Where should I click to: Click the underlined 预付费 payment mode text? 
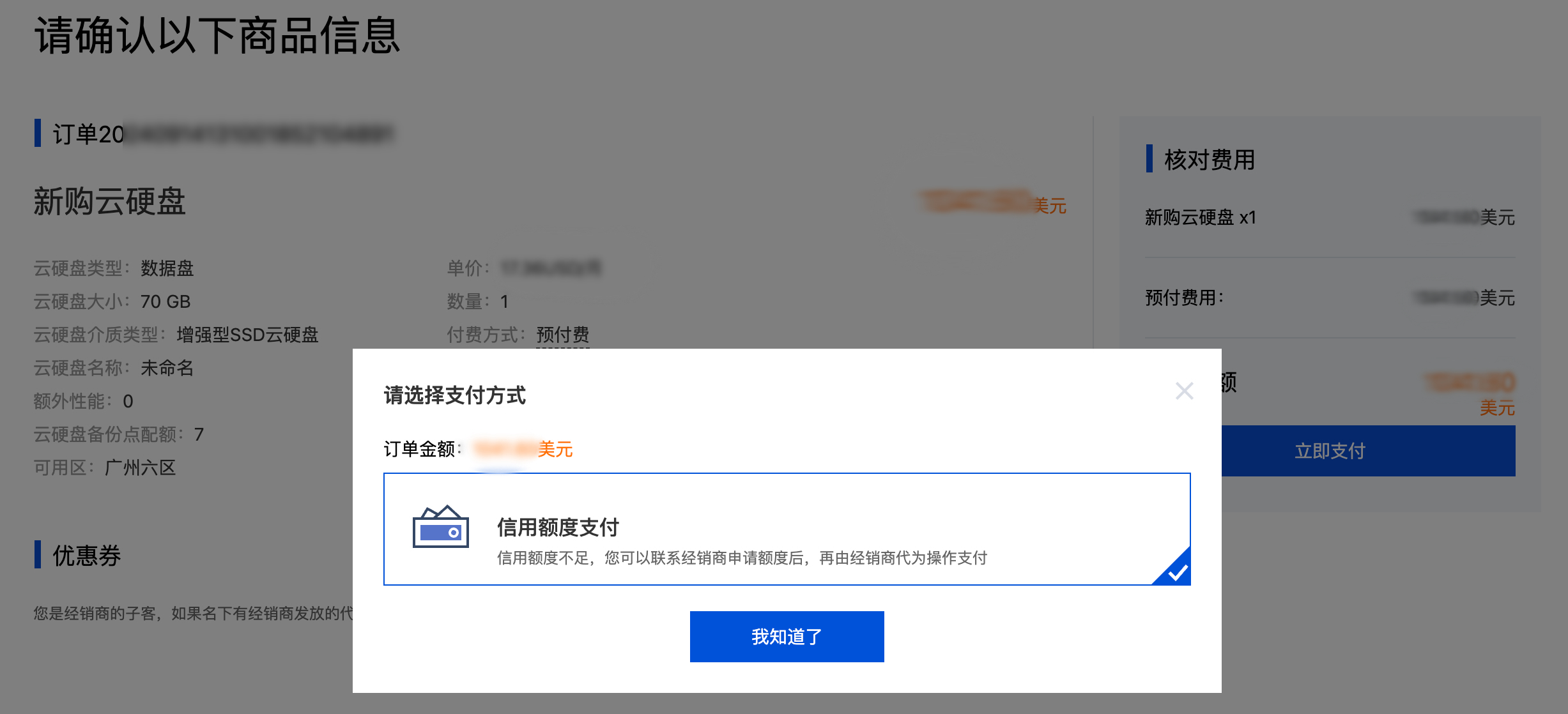click(563, 335)
